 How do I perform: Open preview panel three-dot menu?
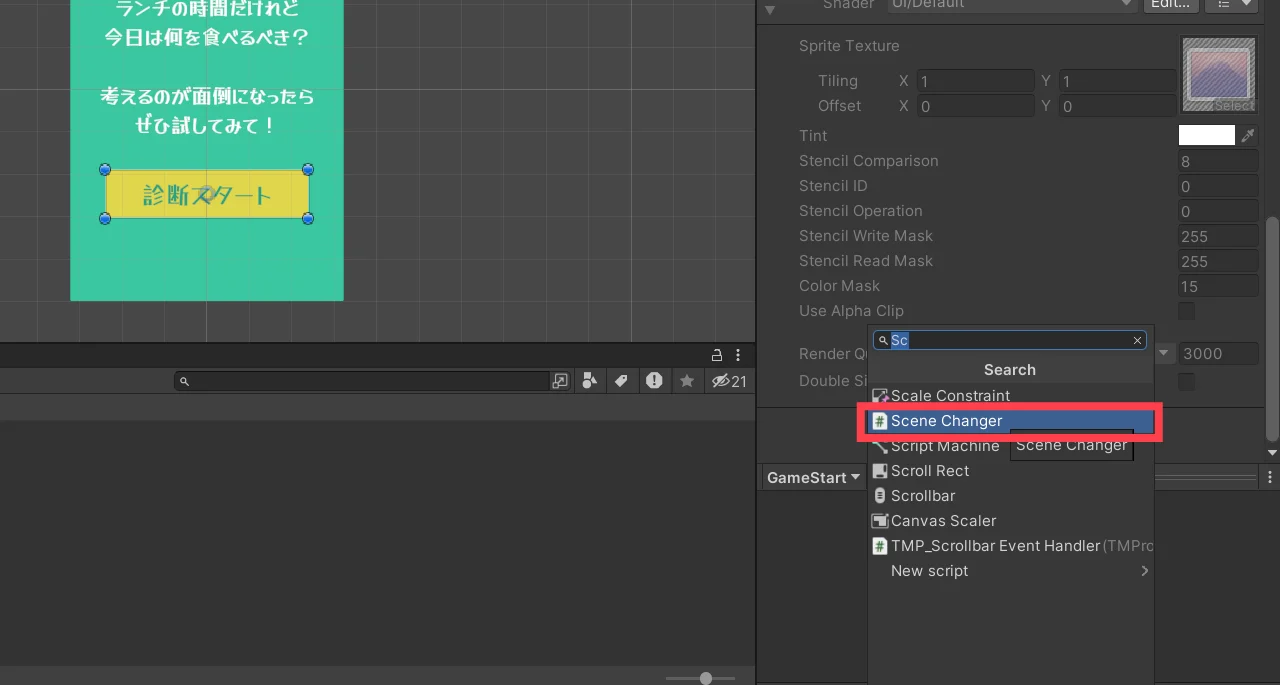click(x=1270, y=477)
